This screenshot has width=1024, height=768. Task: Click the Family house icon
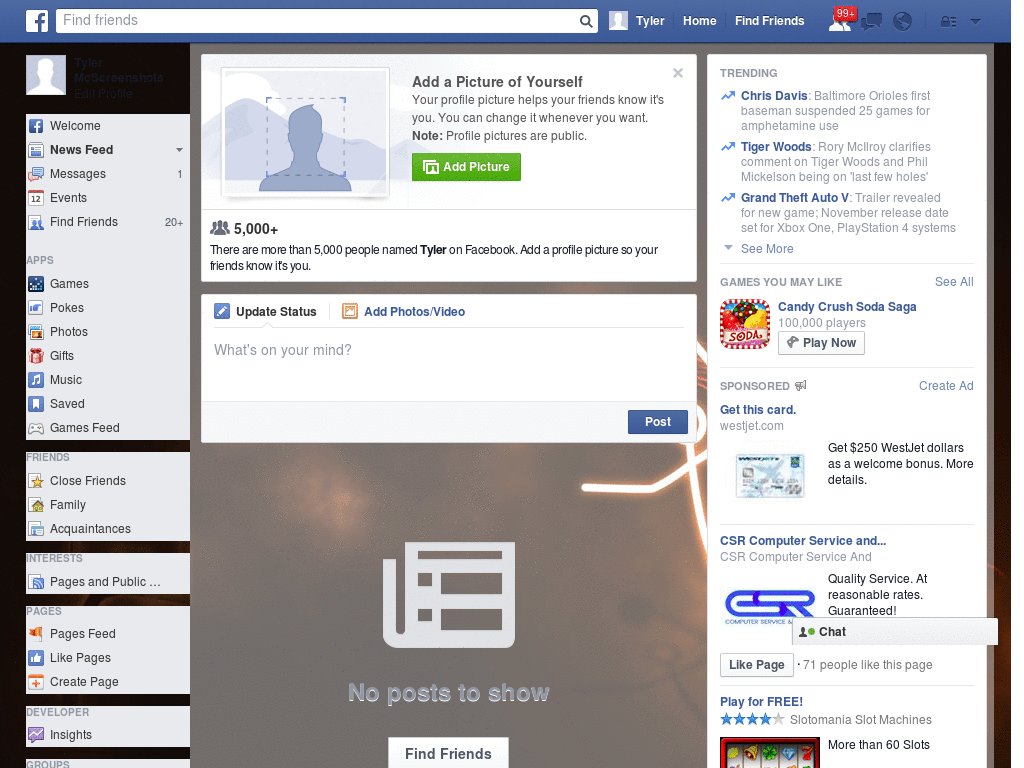point(36,505)
